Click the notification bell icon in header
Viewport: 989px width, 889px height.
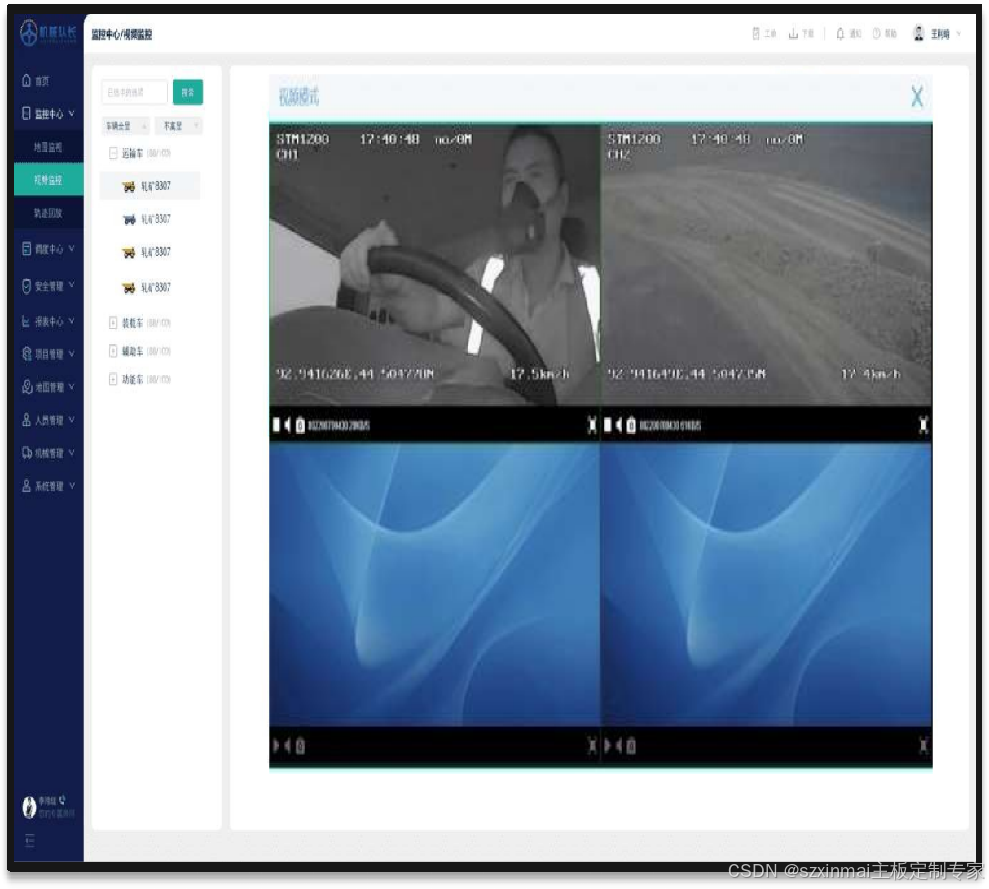(840, 34)
